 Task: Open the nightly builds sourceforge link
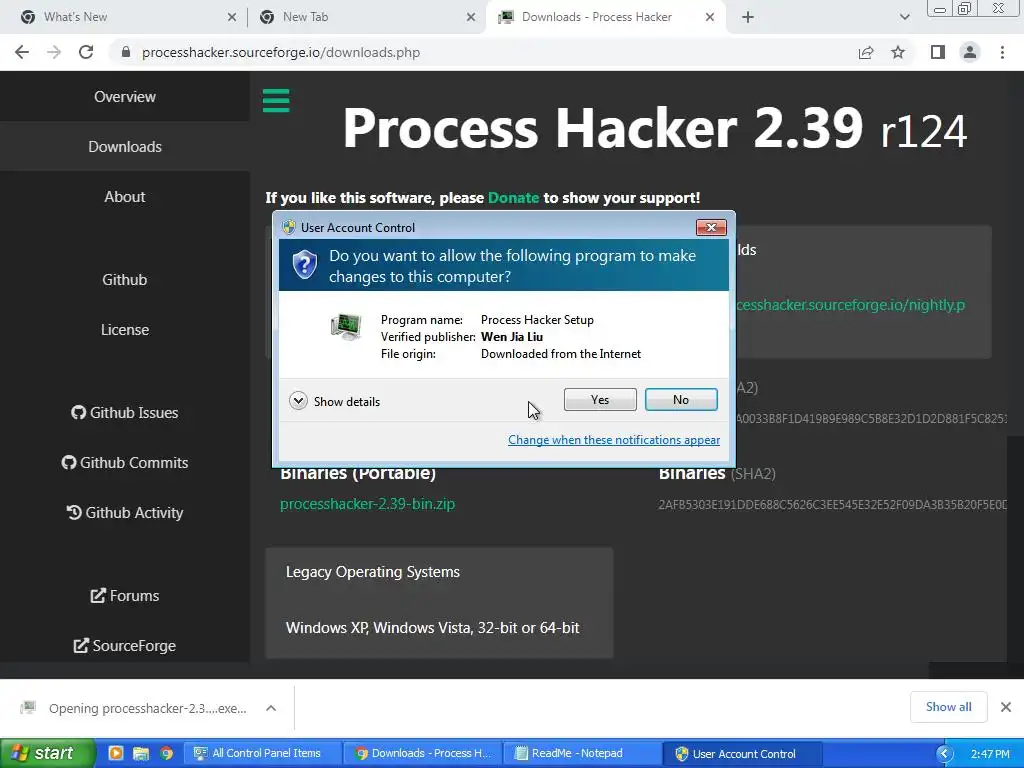(850, 305)
